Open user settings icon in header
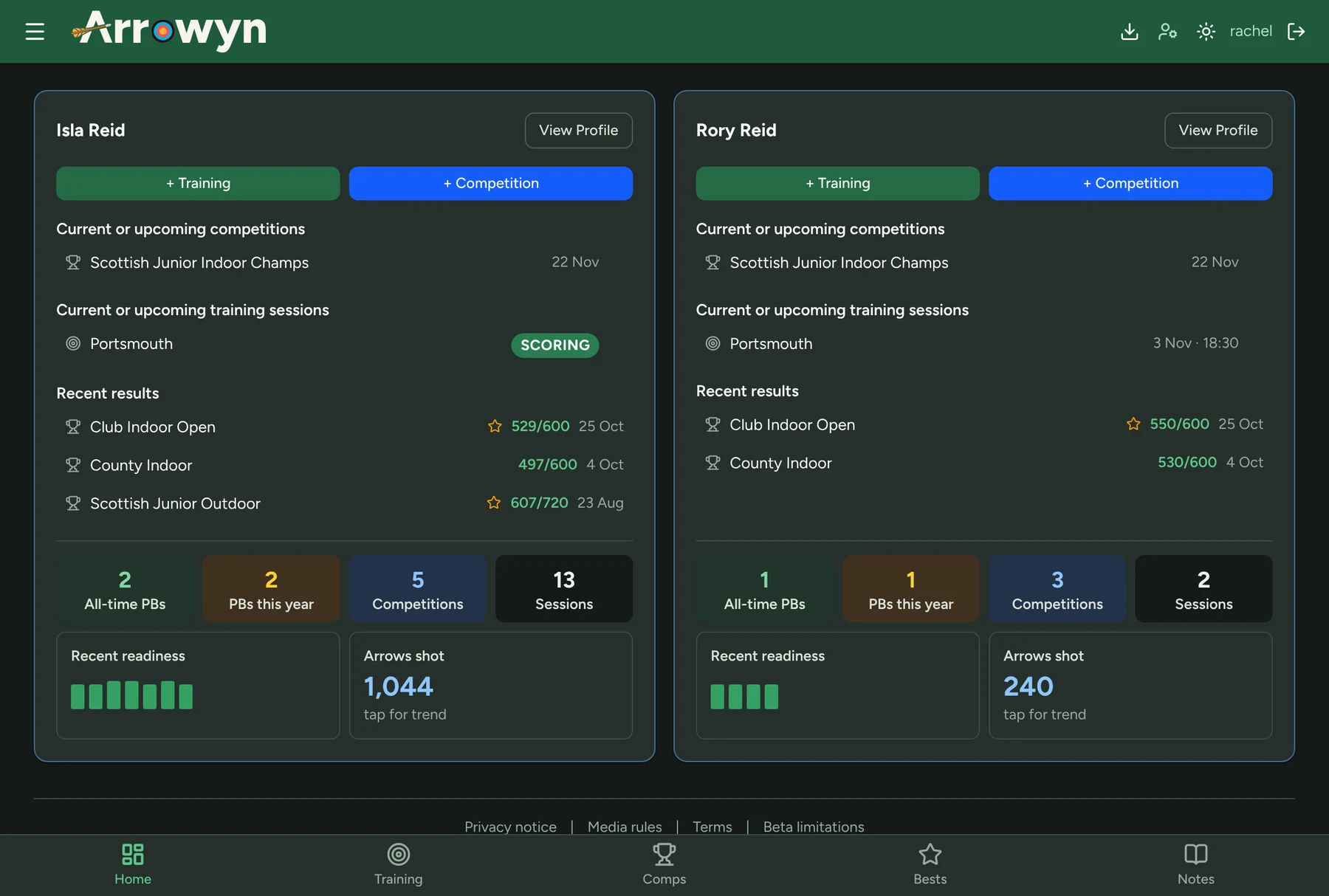The height and width of the screenshot is (896, 1329). pyautogui.click(x=1167, y=31)
